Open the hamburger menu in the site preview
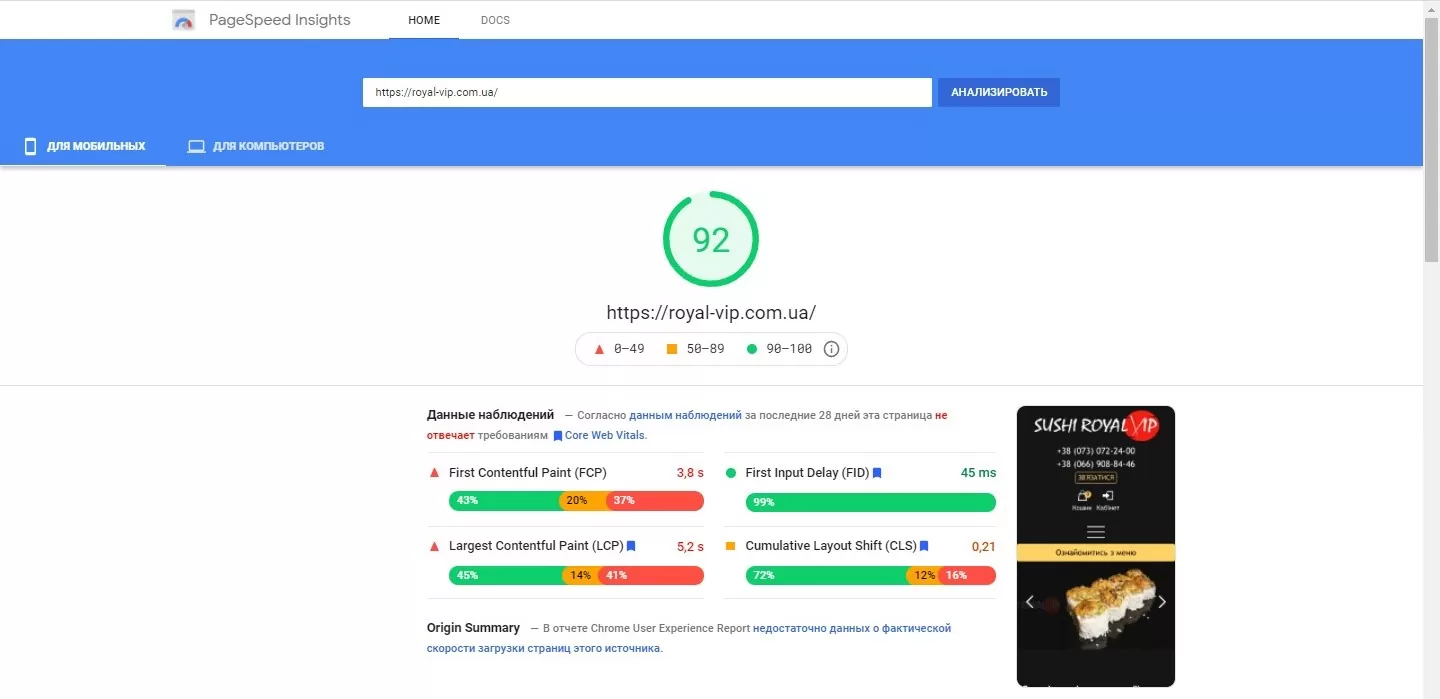Screen dimensions: 1440x699 tap(1096, 532)
